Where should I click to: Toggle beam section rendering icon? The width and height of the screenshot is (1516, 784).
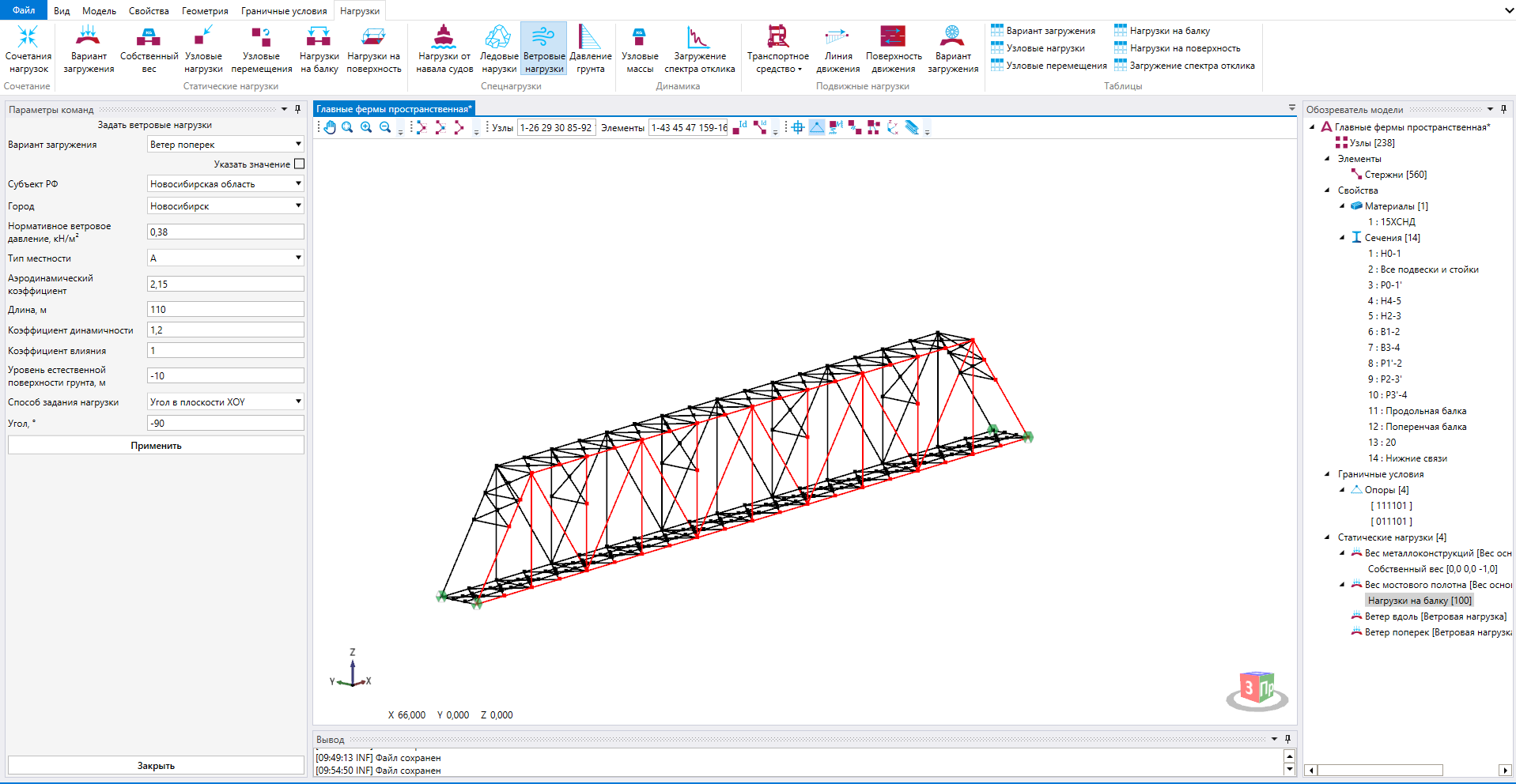(x=912, y=127)
